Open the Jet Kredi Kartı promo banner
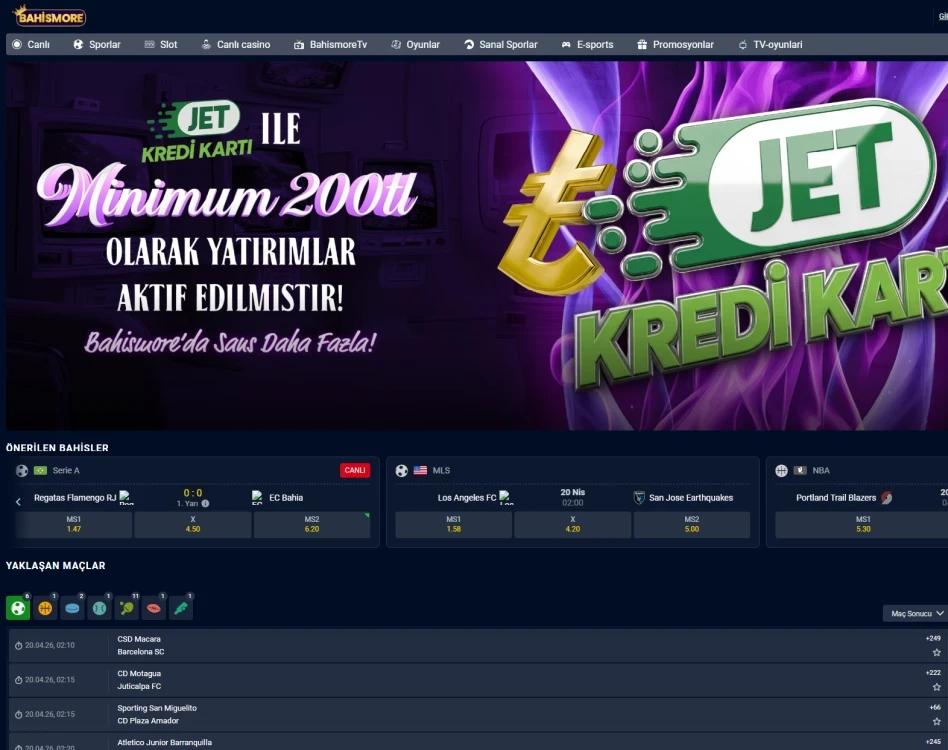The image size is (948, 750). tap(477, 245)
